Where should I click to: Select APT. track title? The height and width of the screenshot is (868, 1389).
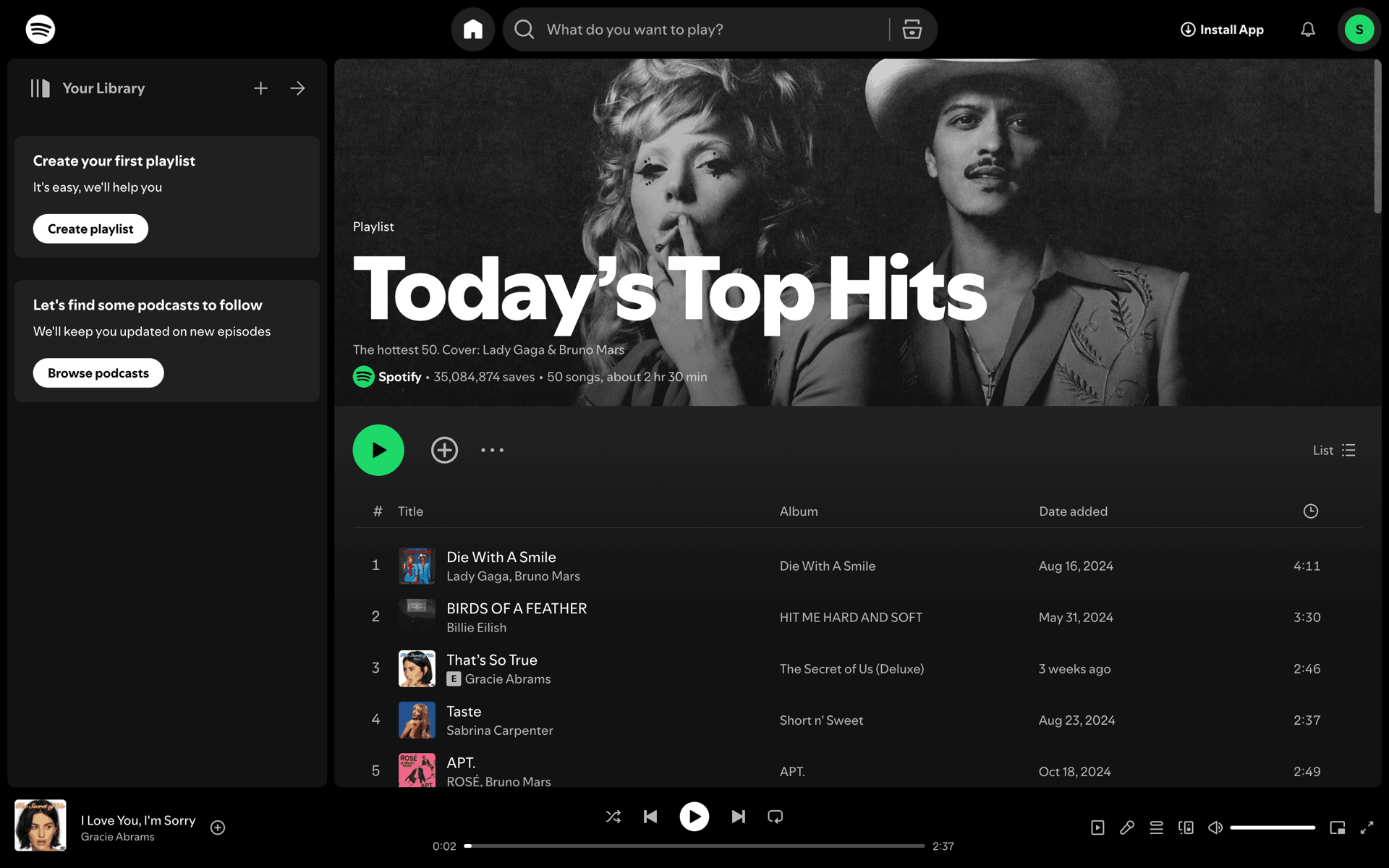pyautogui.click(x=461, y=762)
